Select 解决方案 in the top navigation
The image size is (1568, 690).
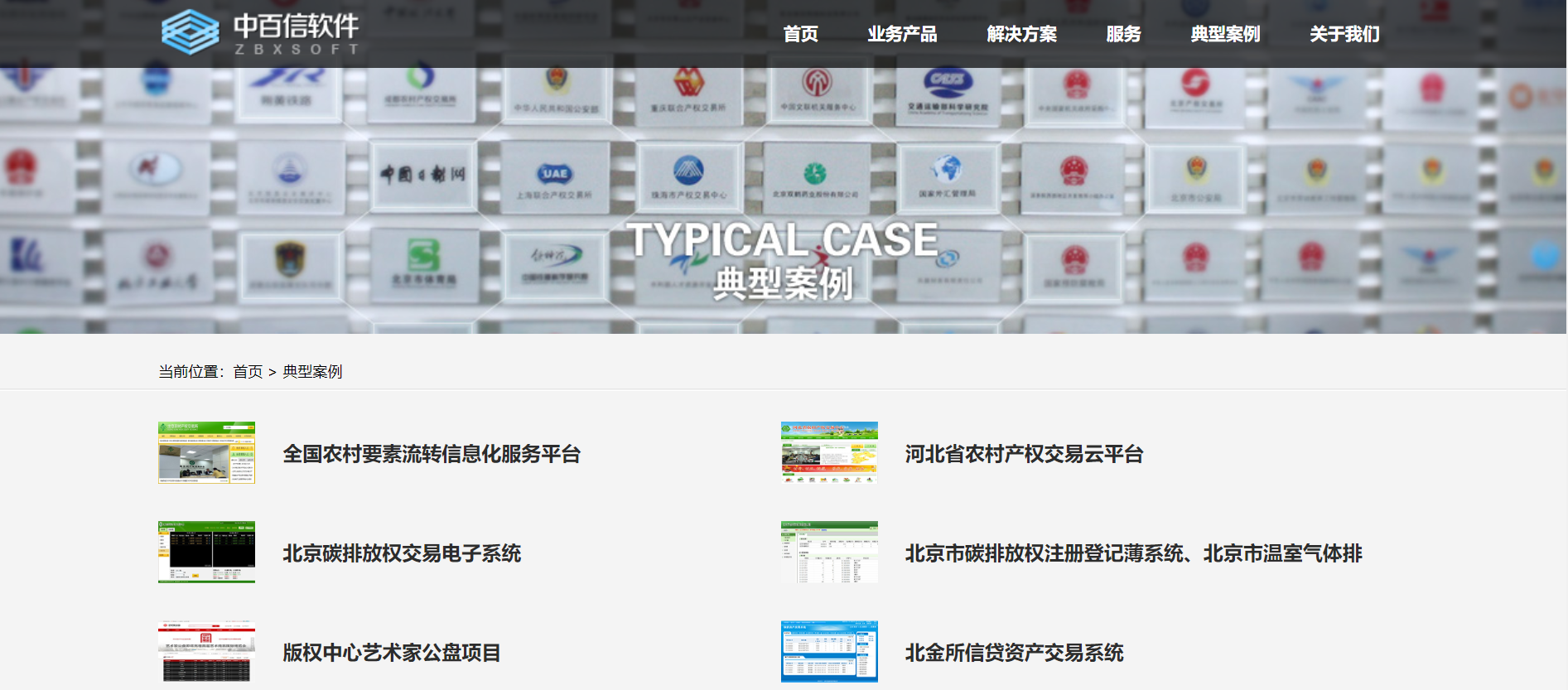1021,34
